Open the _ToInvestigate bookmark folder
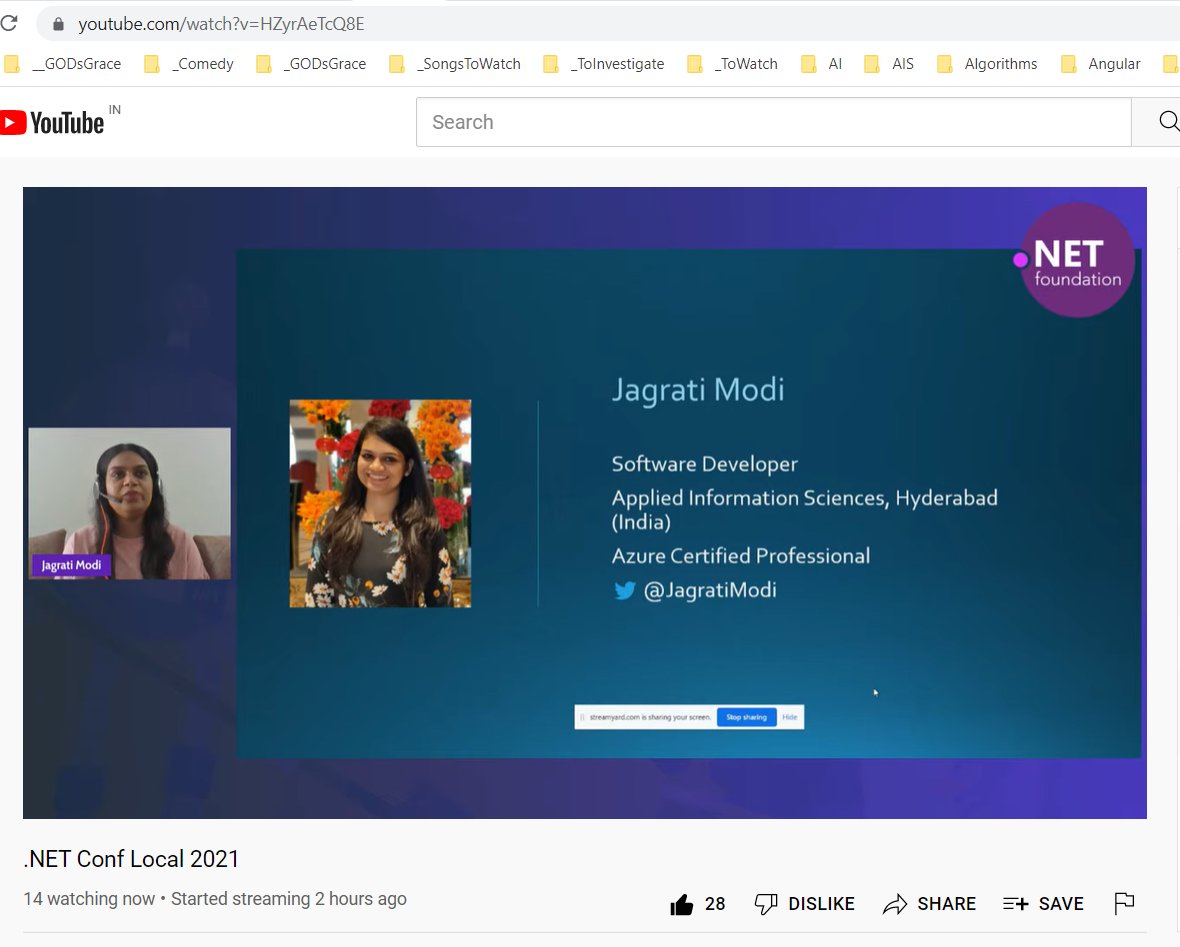 [x=604, y=64]
